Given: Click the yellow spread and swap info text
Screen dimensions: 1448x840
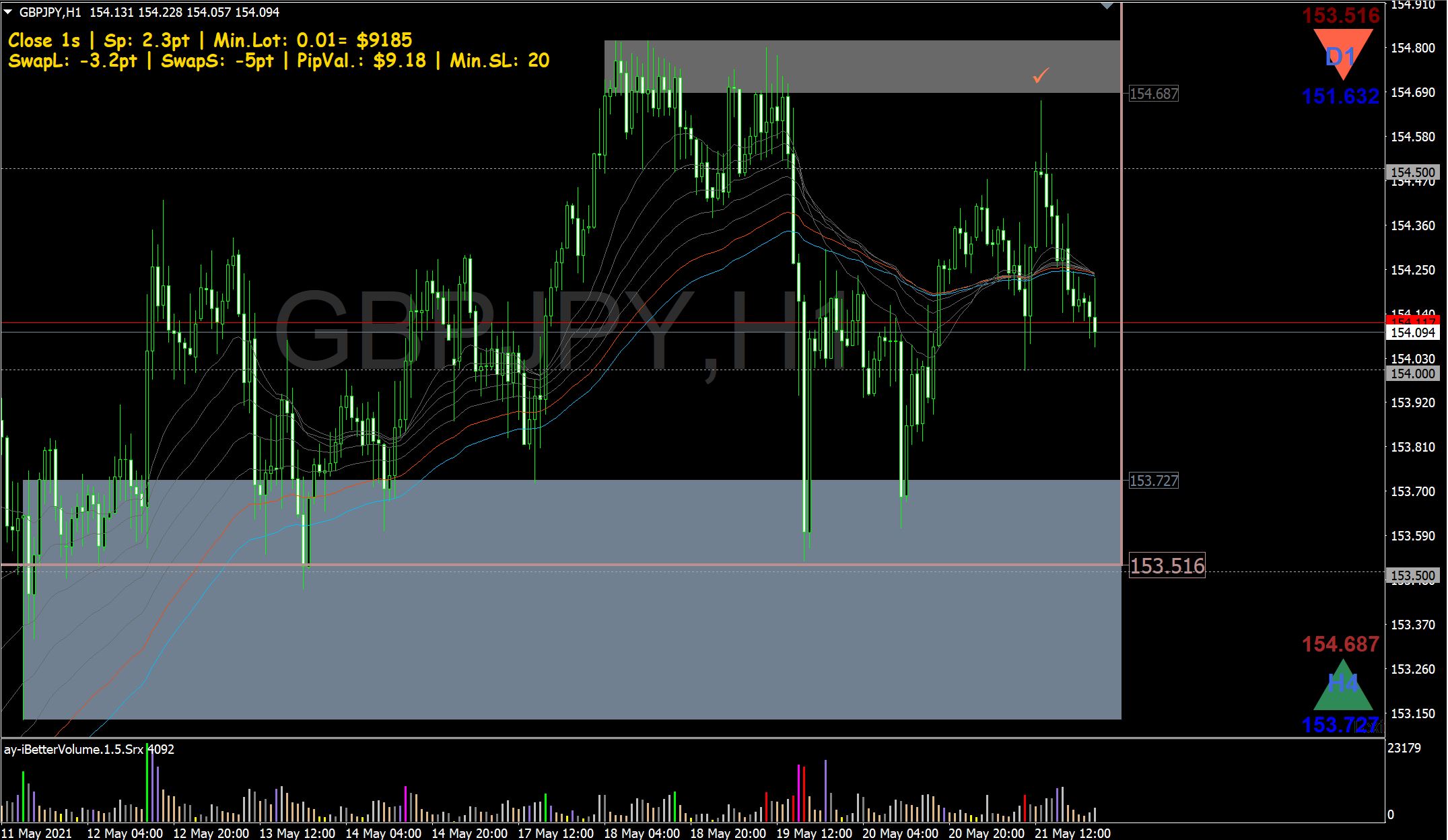Looking at the screenshot, I should (x=279, y=50).
